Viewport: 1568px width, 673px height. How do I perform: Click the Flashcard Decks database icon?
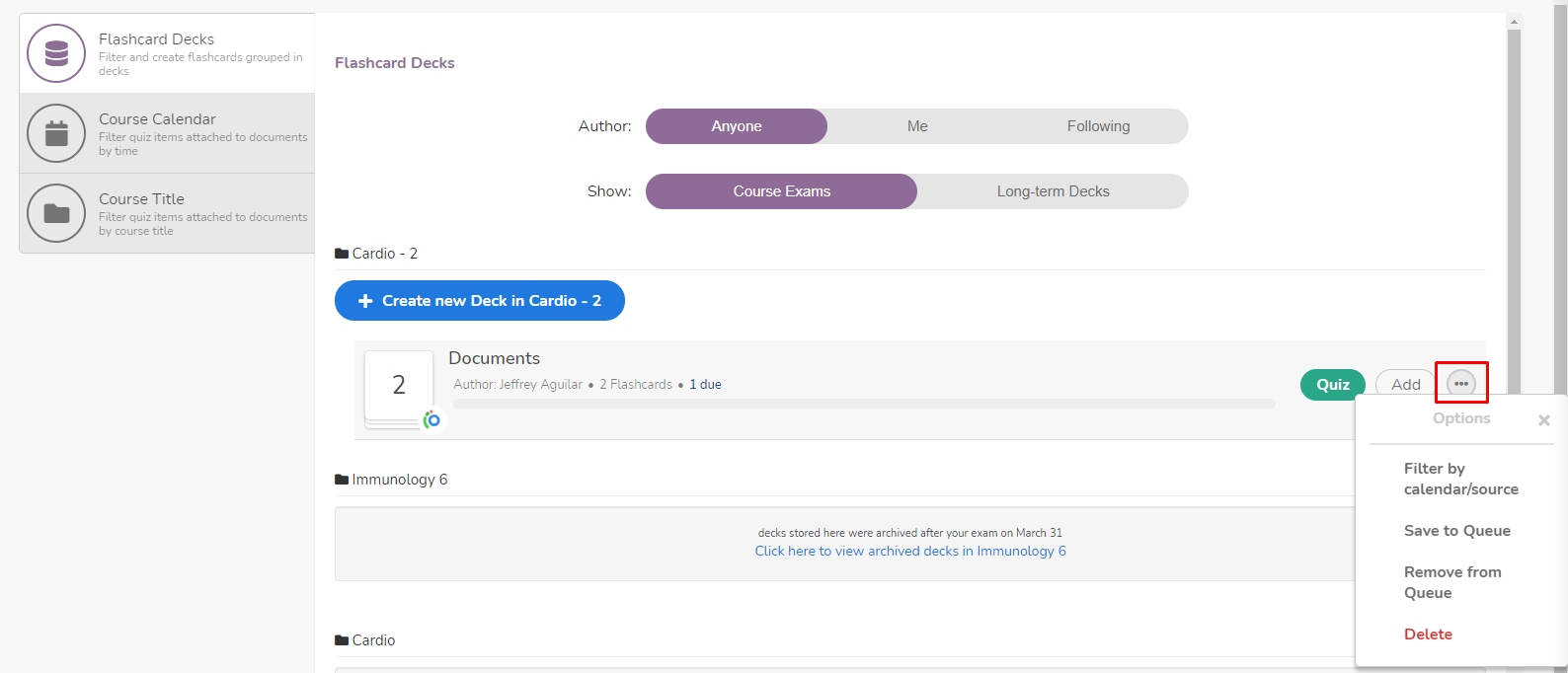coord(56,53)
